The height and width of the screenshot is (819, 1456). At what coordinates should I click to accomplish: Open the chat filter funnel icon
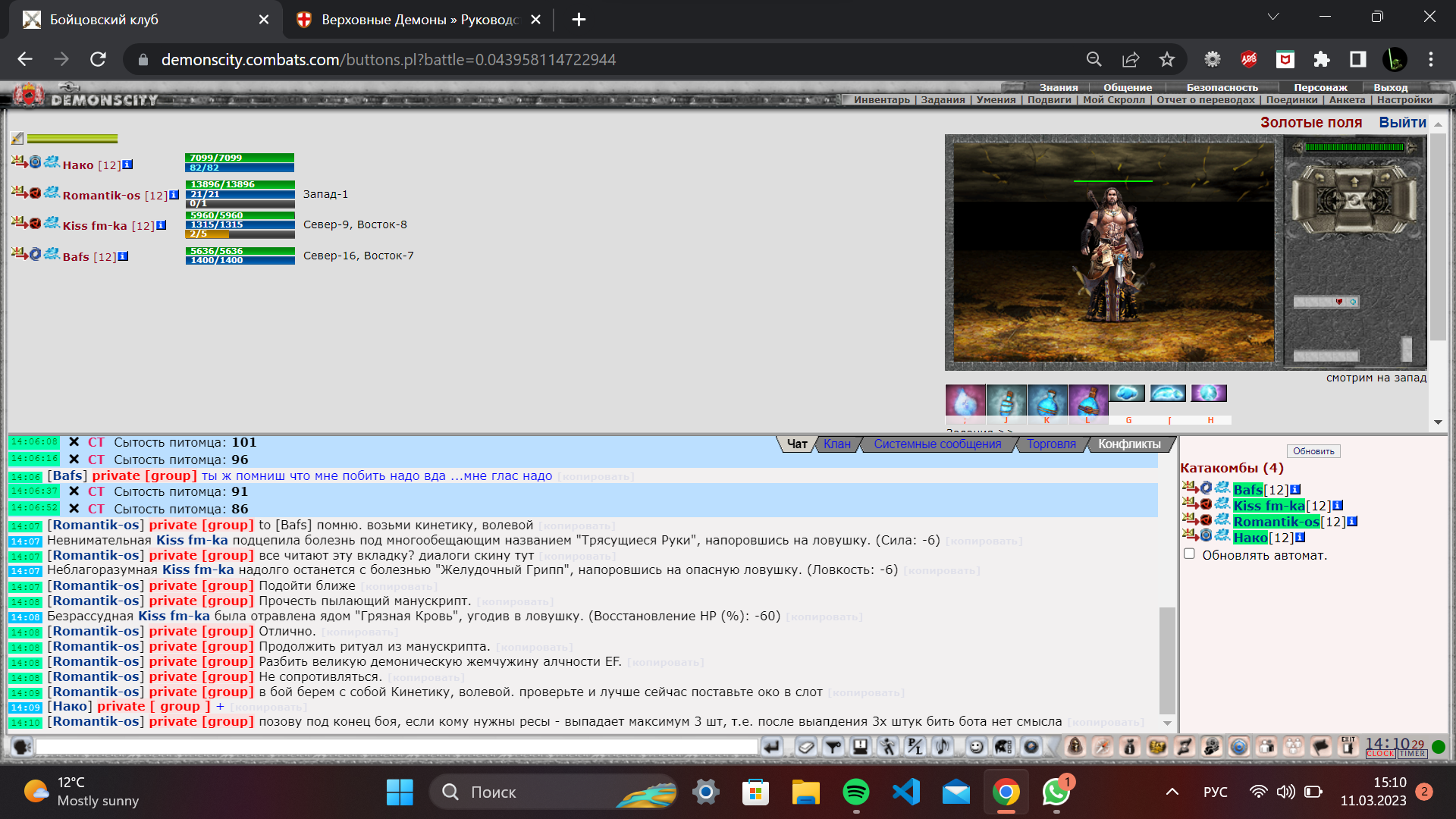(833, 747)
